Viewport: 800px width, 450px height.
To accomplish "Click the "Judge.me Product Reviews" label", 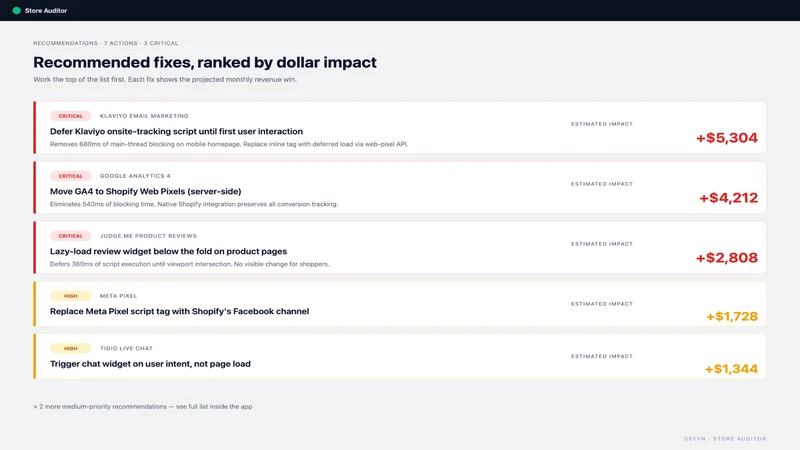I will tap(148, 236).
